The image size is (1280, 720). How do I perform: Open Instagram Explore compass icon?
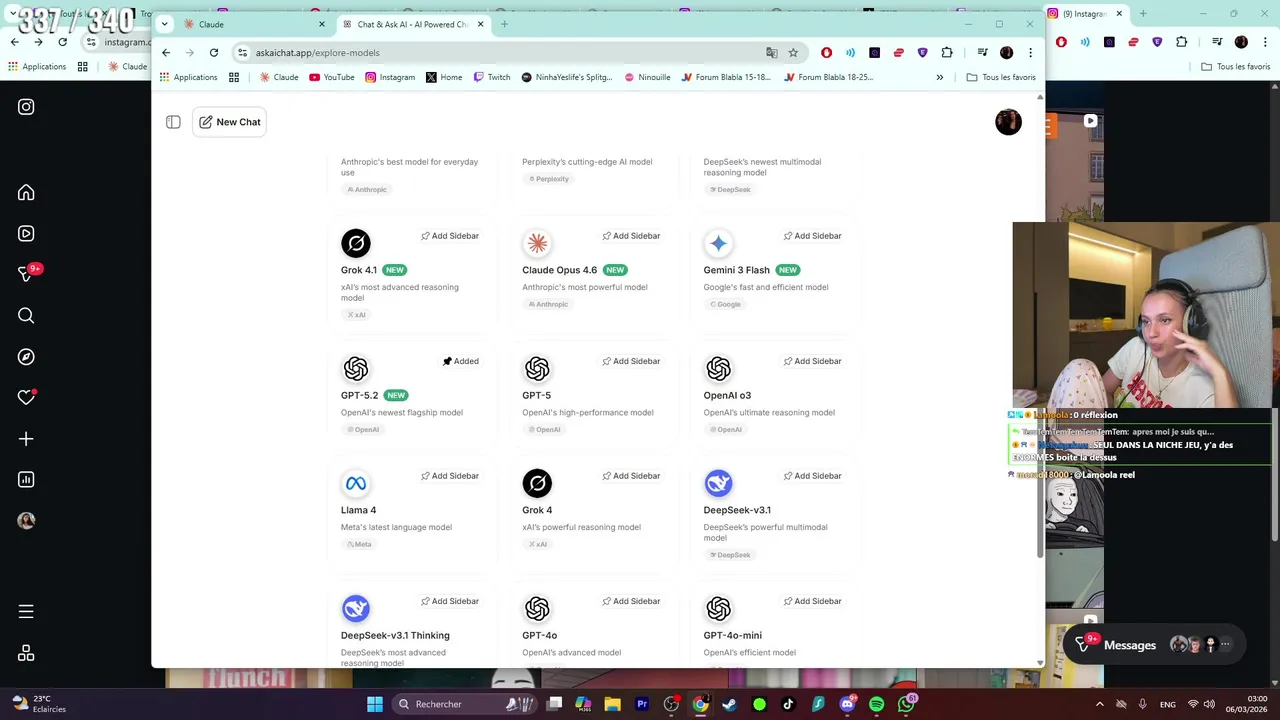pyautogui.click(x=26, y=356)
